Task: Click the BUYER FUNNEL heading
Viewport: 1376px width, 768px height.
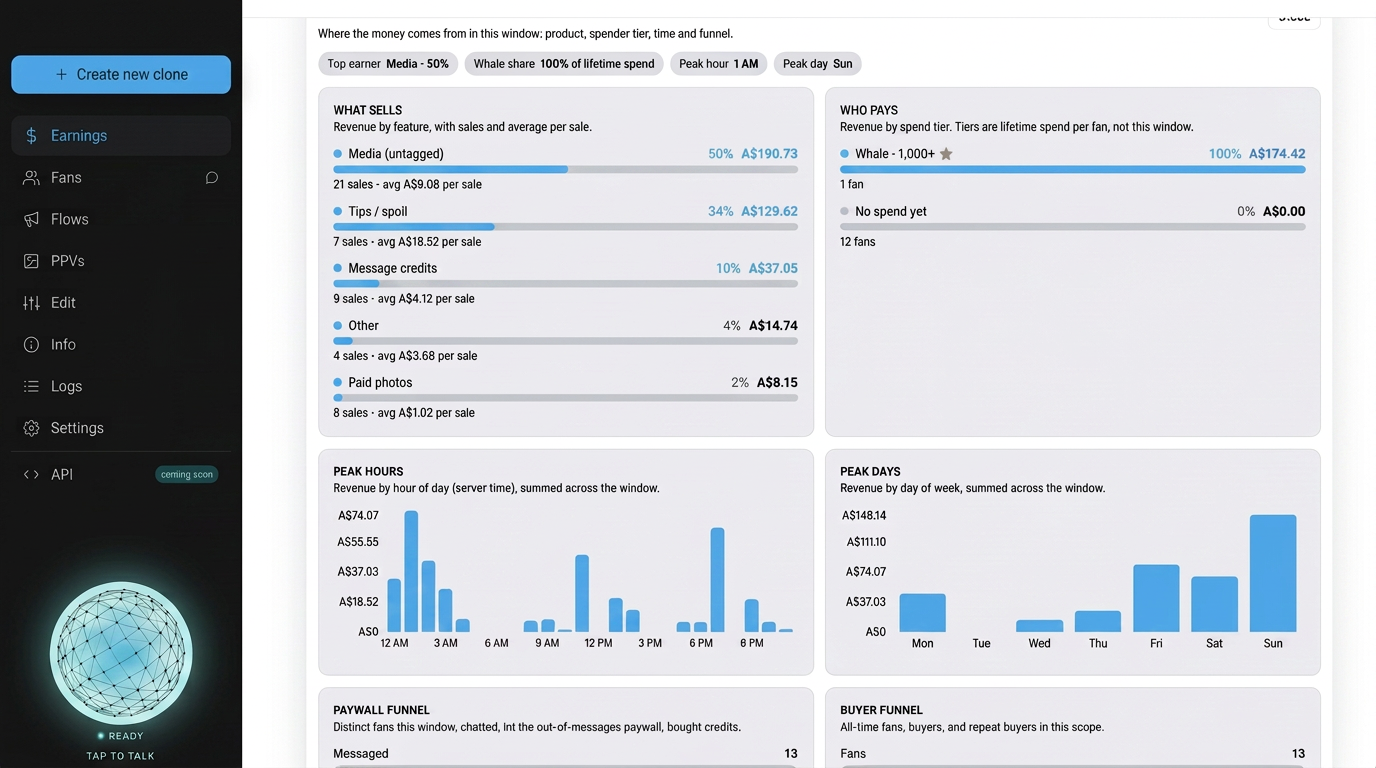Action: tap(880, 711)
